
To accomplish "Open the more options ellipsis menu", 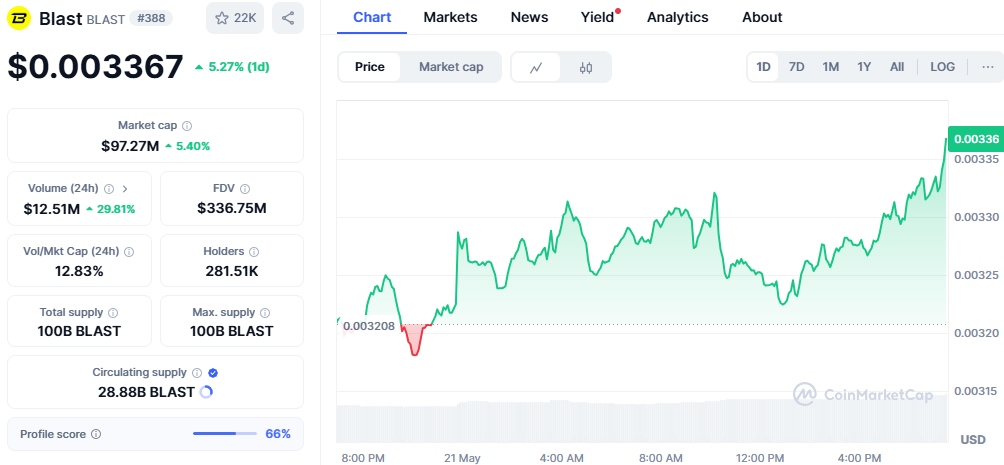I will [988, 67].
